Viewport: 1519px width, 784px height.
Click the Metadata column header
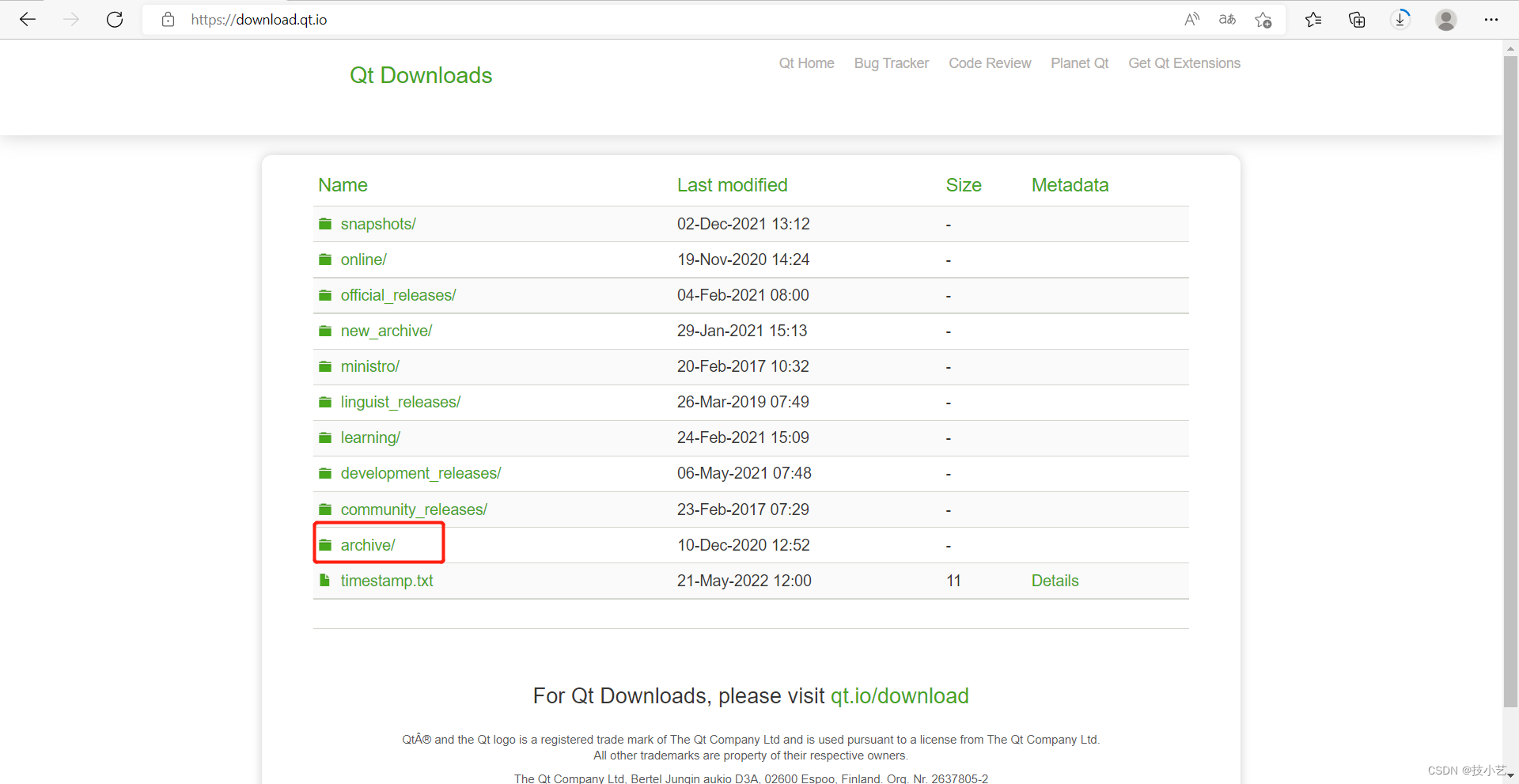click(1070, 185)
